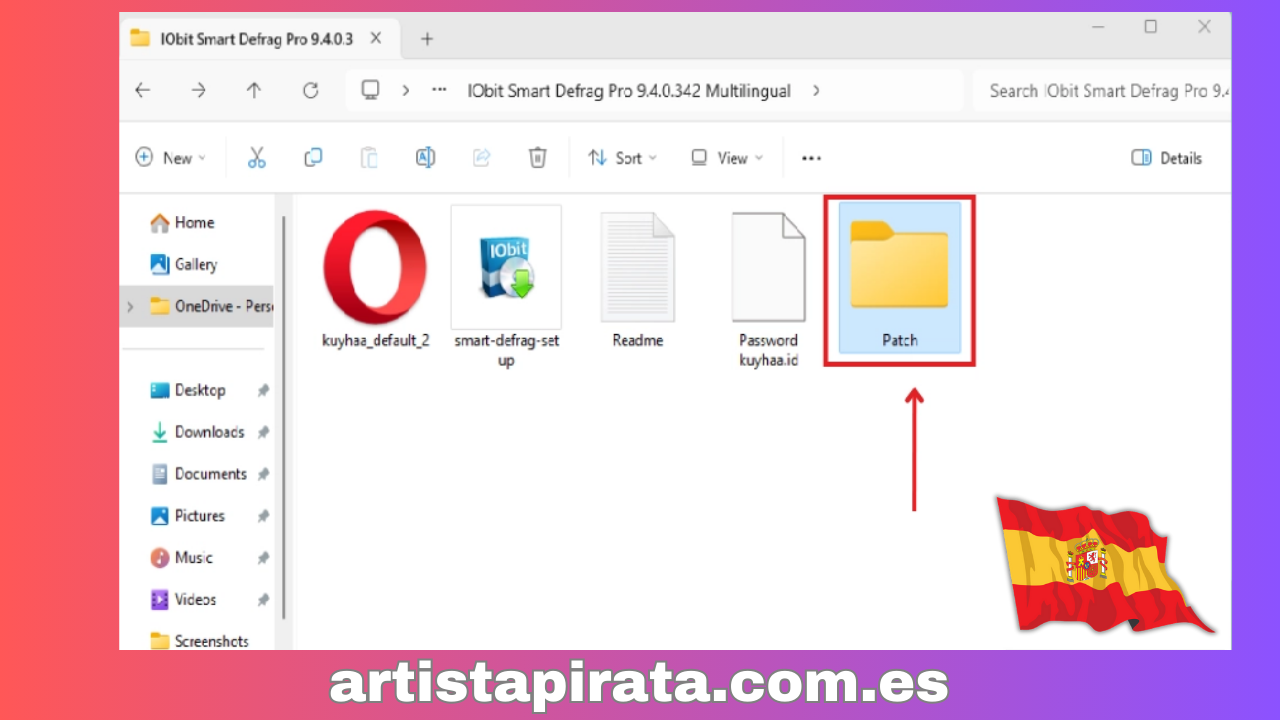Click the Cut scissors icon
Viewport: 1280px width, 720px height.
(257, 158)
